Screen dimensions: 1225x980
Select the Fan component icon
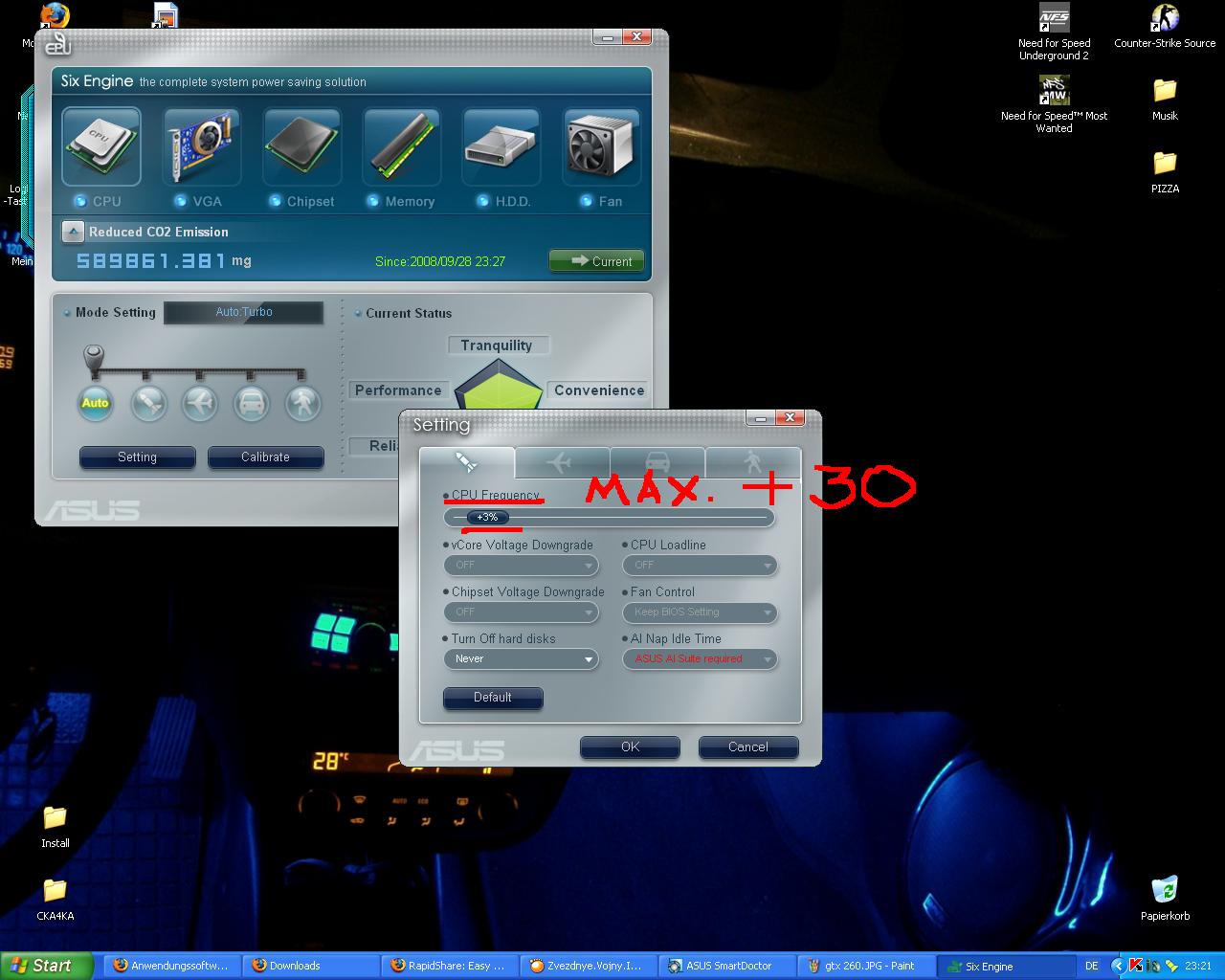601,145
